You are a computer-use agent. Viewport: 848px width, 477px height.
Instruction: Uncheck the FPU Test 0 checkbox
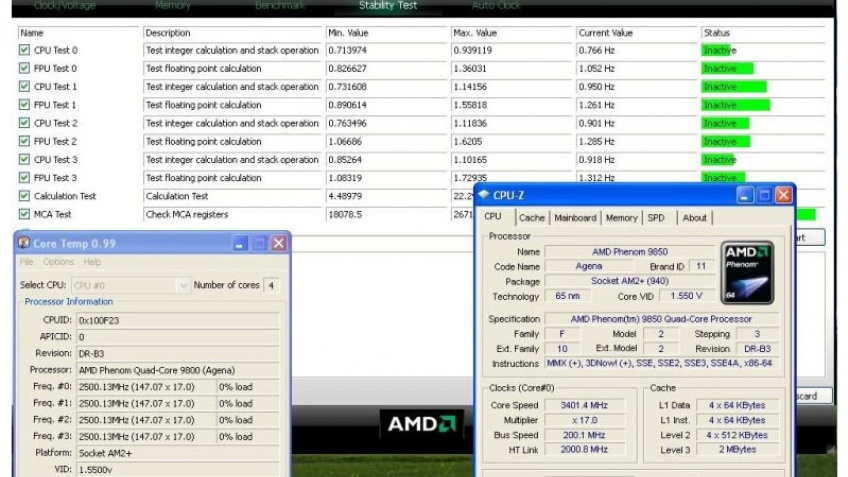point(24,68)
